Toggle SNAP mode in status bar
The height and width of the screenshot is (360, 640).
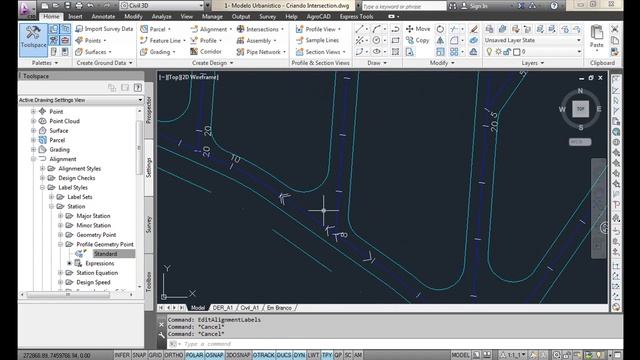[x=139, y=355]
